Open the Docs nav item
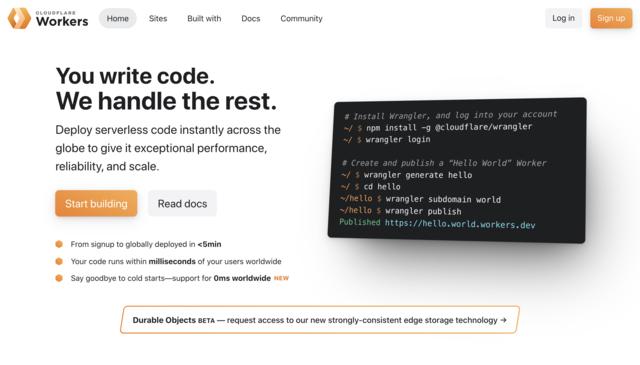Viewport: 640px width, 365px height. pyautogui.click(x=251, y=18)
